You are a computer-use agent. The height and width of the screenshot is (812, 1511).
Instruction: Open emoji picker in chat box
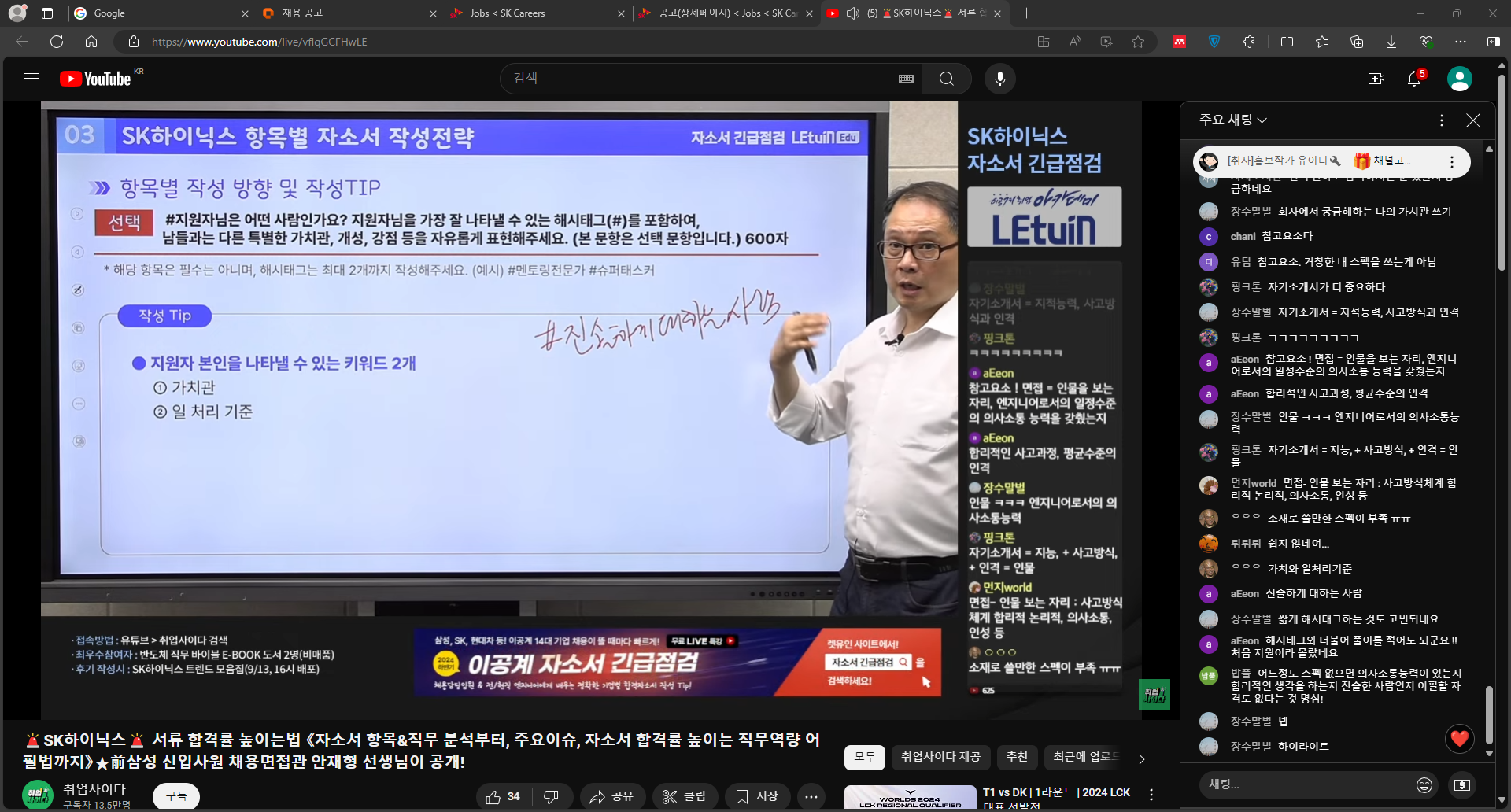tap(1424, 784)
